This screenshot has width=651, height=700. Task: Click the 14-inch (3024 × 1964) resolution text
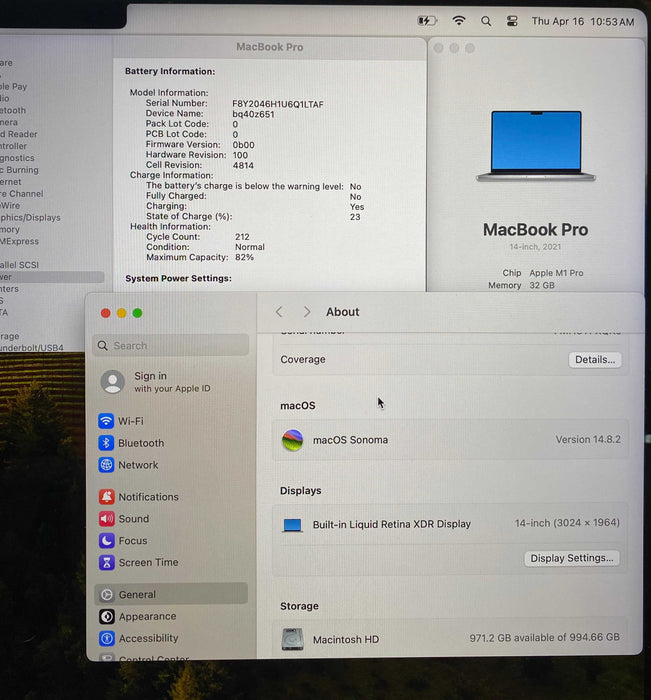[567, 522]
